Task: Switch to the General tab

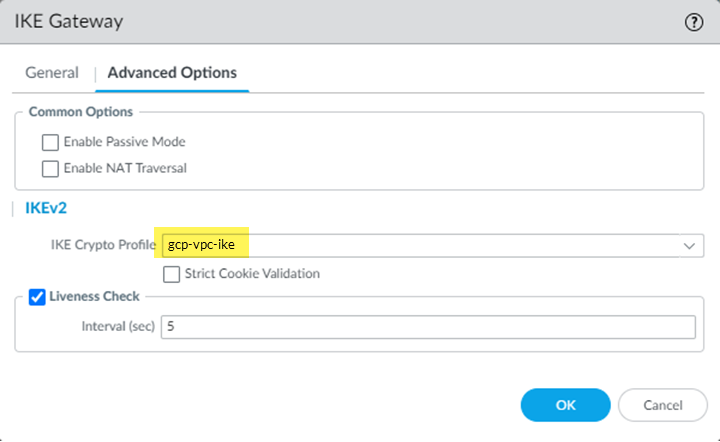Action: (x=52, y=73)
